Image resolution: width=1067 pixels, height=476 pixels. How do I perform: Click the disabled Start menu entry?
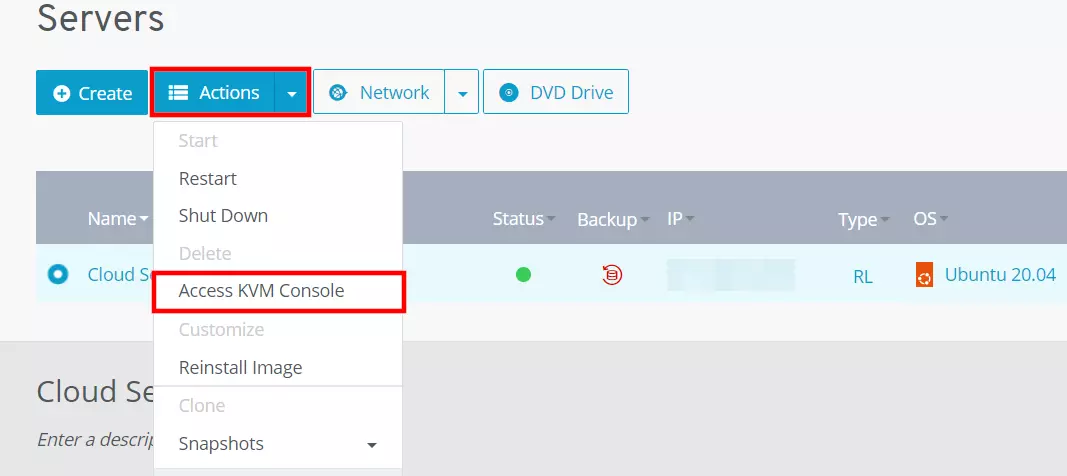point(278,141)
